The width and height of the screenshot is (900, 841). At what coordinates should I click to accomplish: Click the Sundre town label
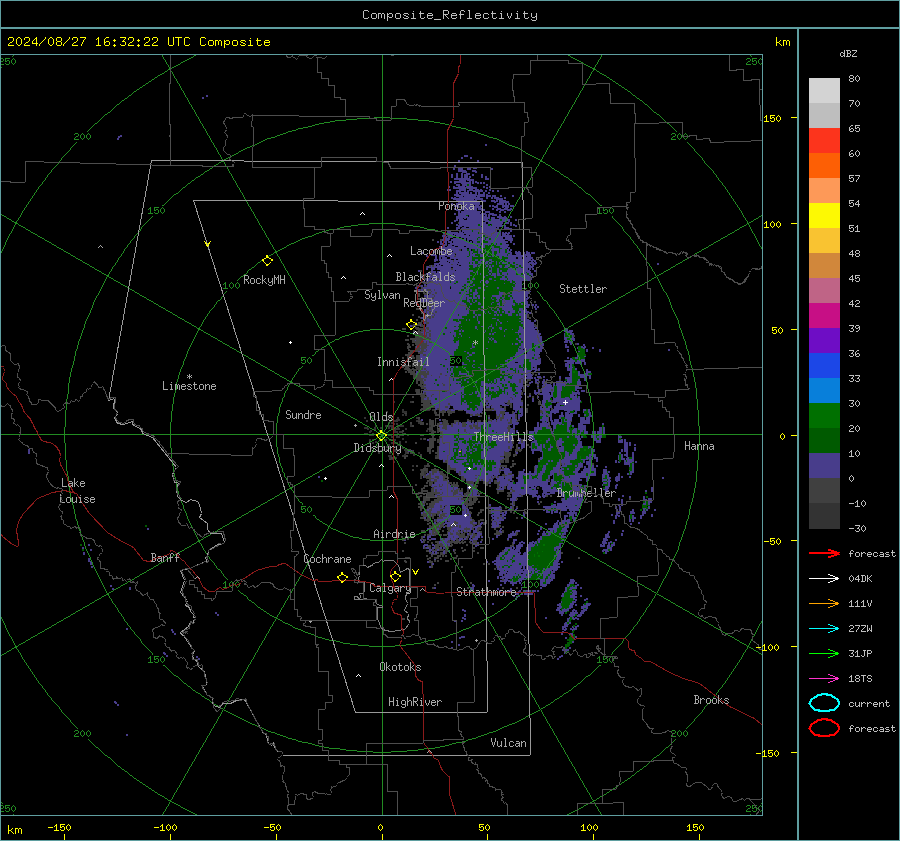point(303,414)
